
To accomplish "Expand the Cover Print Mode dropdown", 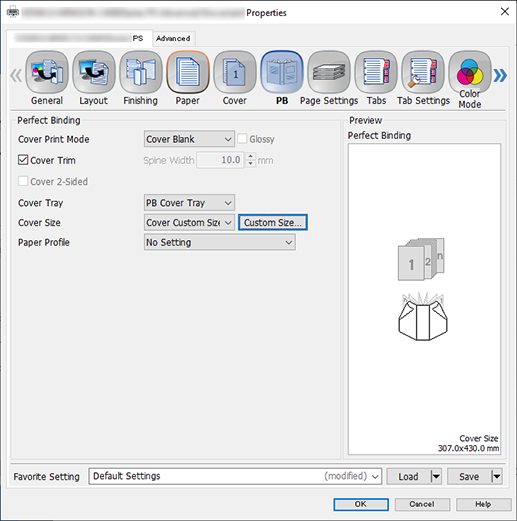I will [x=189, y=139].
